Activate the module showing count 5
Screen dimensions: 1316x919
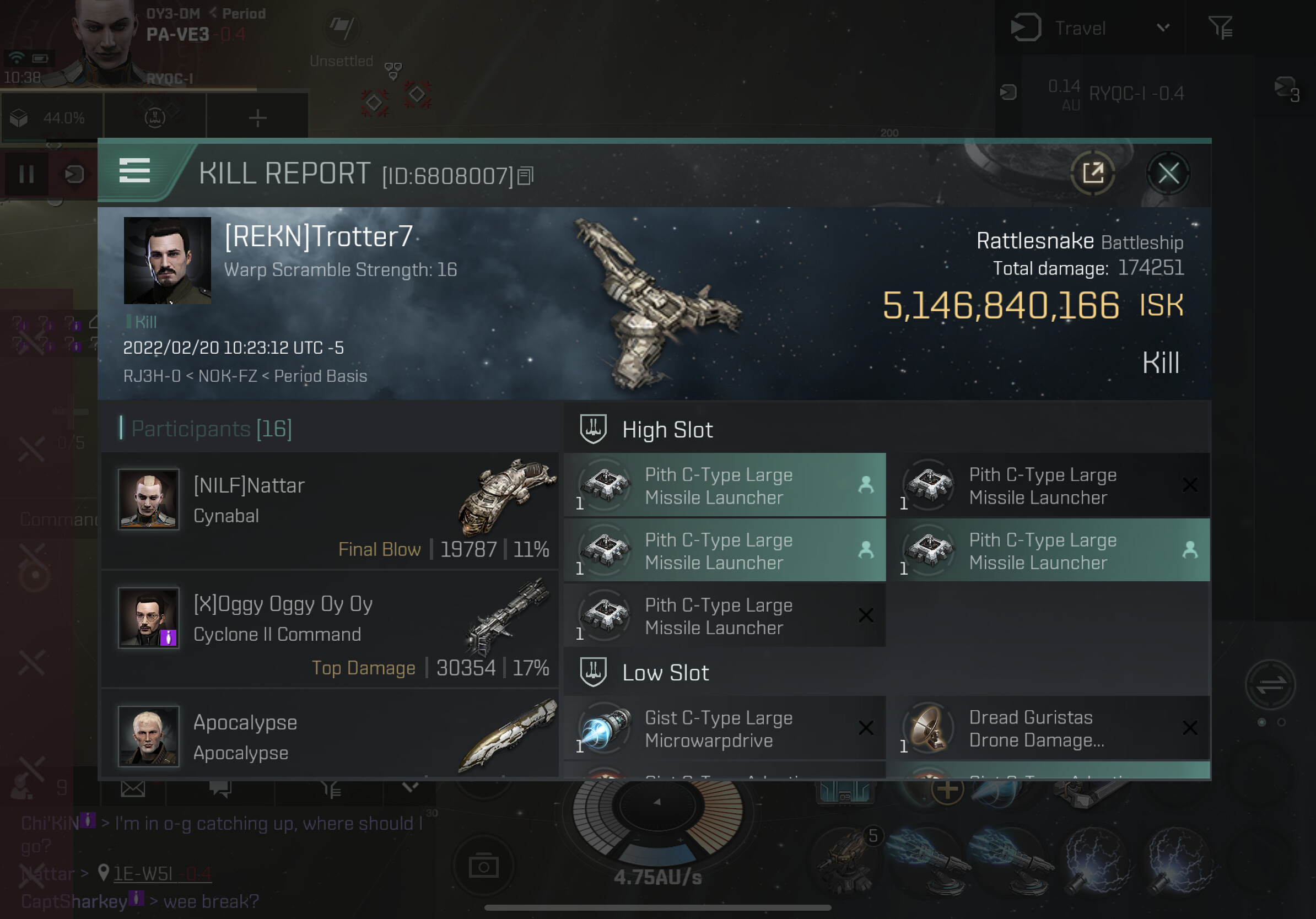846,859
